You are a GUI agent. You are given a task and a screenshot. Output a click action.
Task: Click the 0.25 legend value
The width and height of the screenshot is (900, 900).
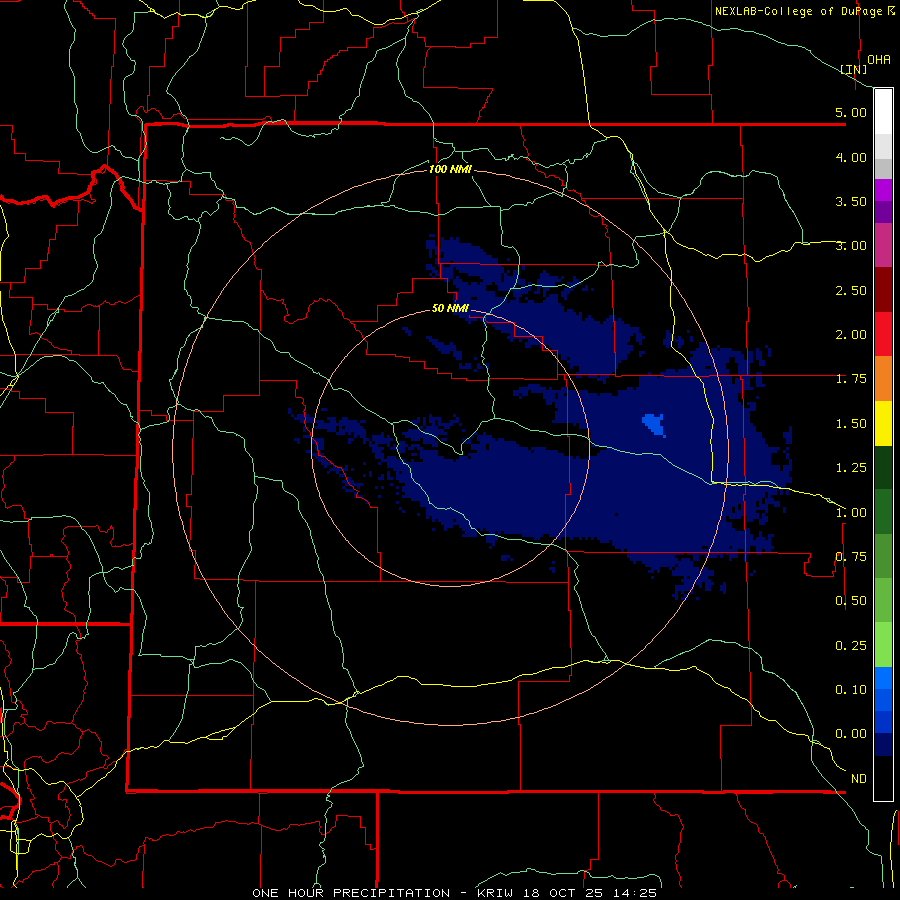[x=851, y=646]
